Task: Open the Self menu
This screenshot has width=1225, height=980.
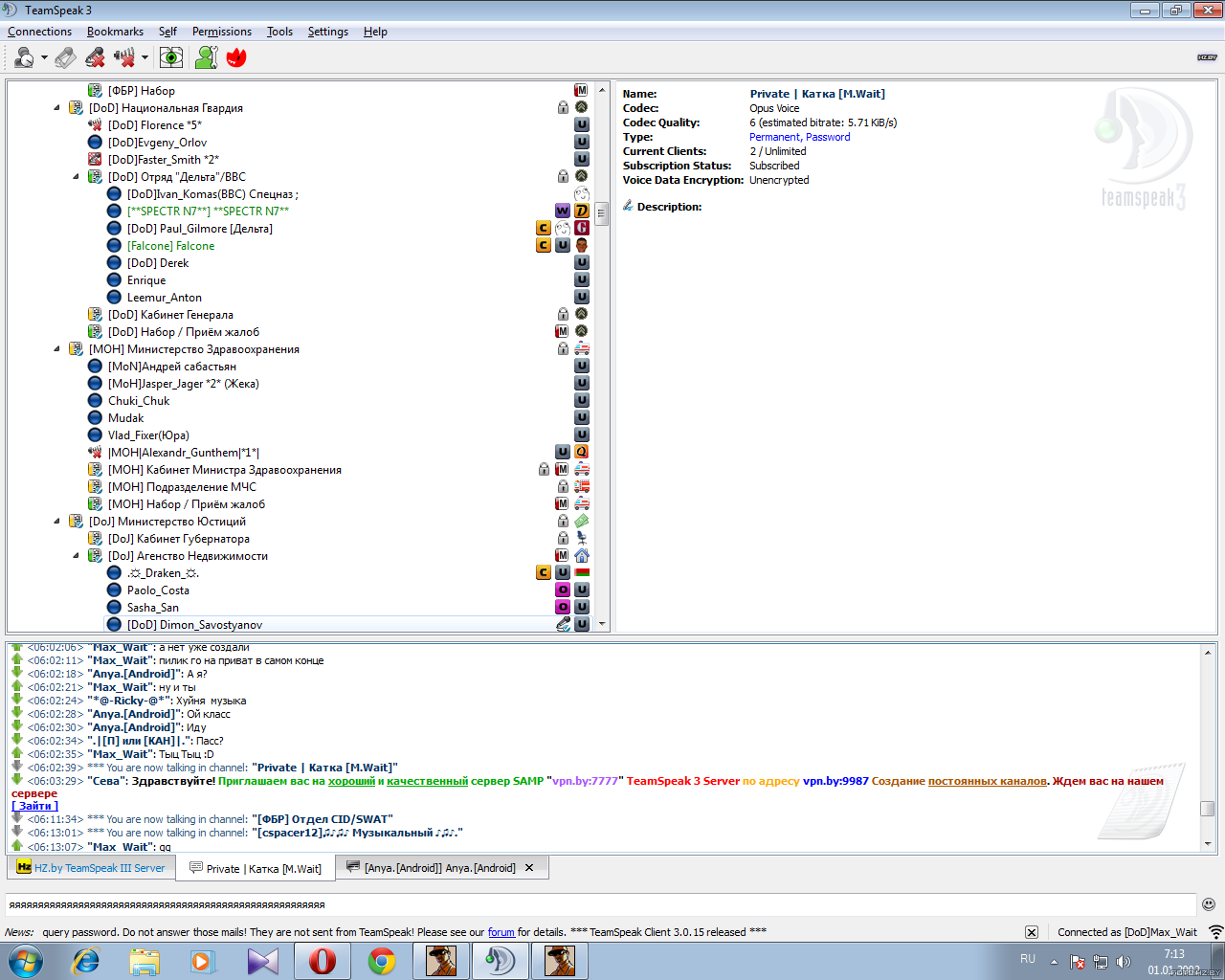Action: (x=167, y=32)
